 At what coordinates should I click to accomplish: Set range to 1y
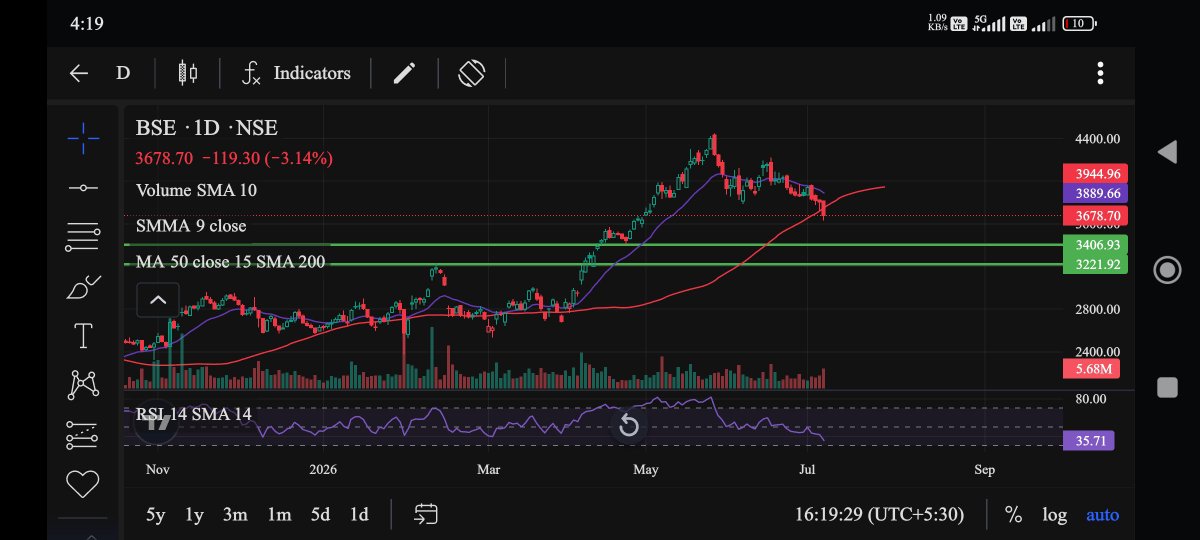point(194,515)
